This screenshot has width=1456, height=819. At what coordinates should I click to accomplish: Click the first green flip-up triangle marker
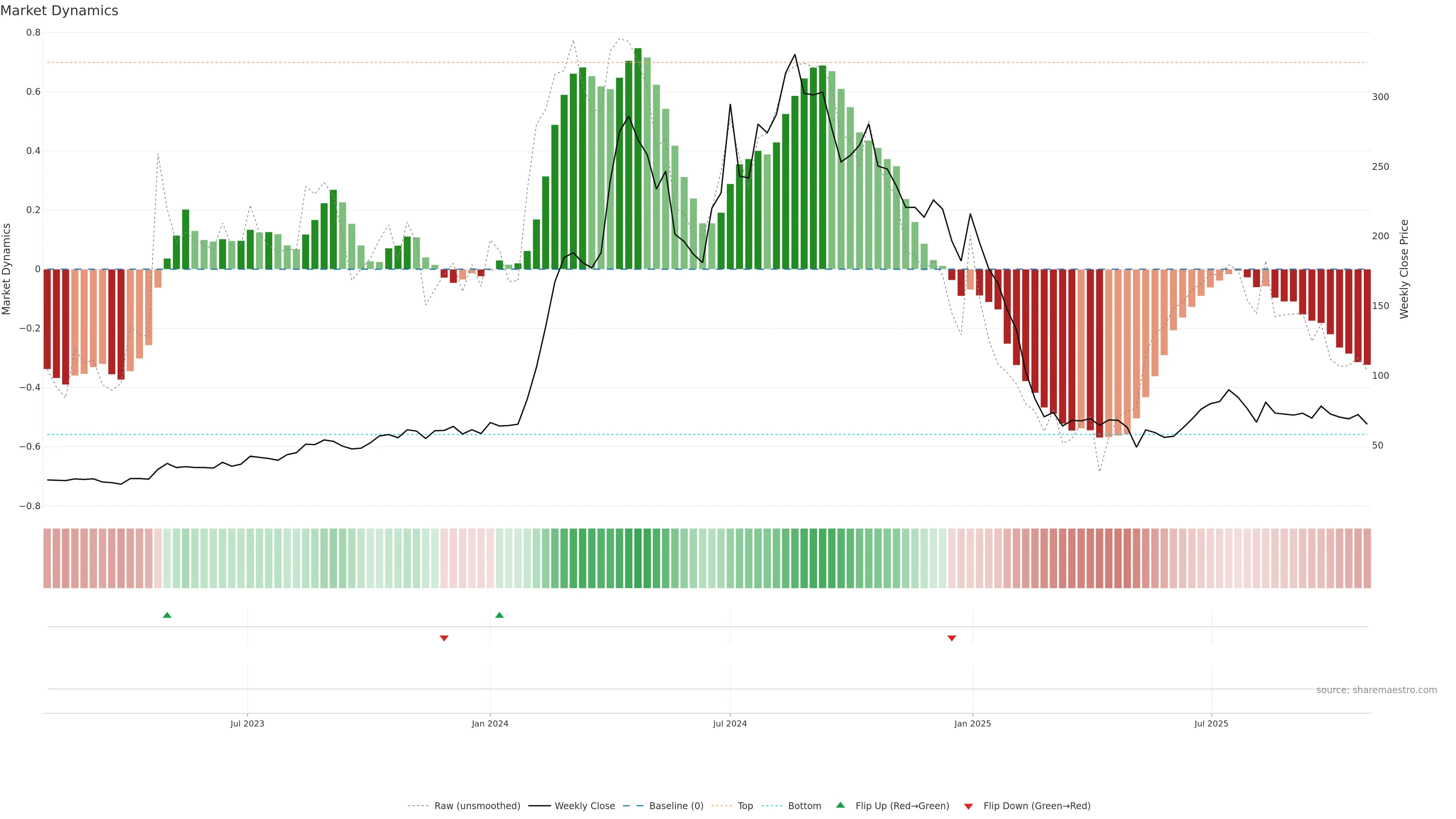(x=167, y=615)
